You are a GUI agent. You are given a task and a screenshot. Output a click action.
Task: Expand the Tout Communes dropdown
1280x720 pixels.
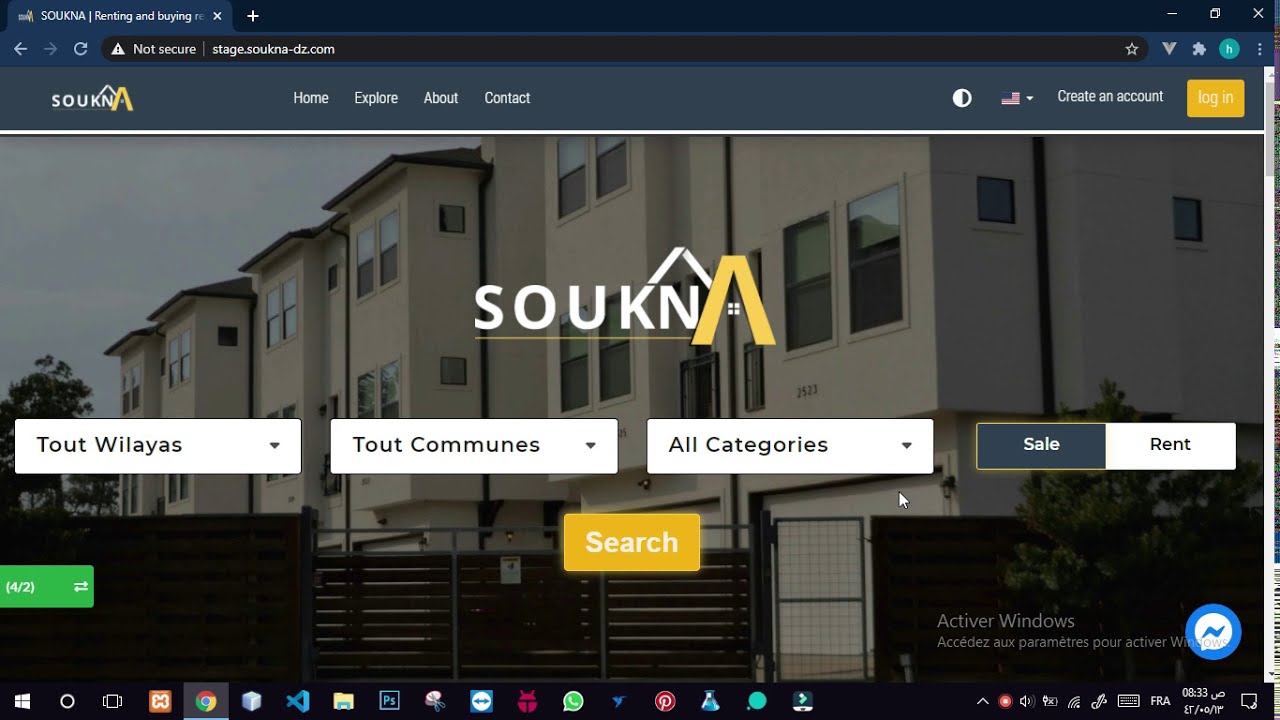[474, 445]
